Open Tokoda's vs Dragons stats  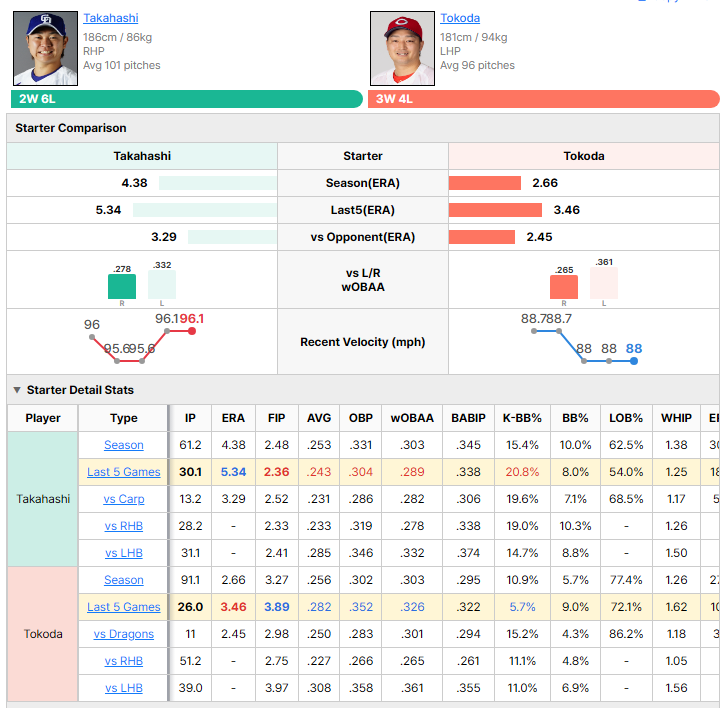click(124, 634)
